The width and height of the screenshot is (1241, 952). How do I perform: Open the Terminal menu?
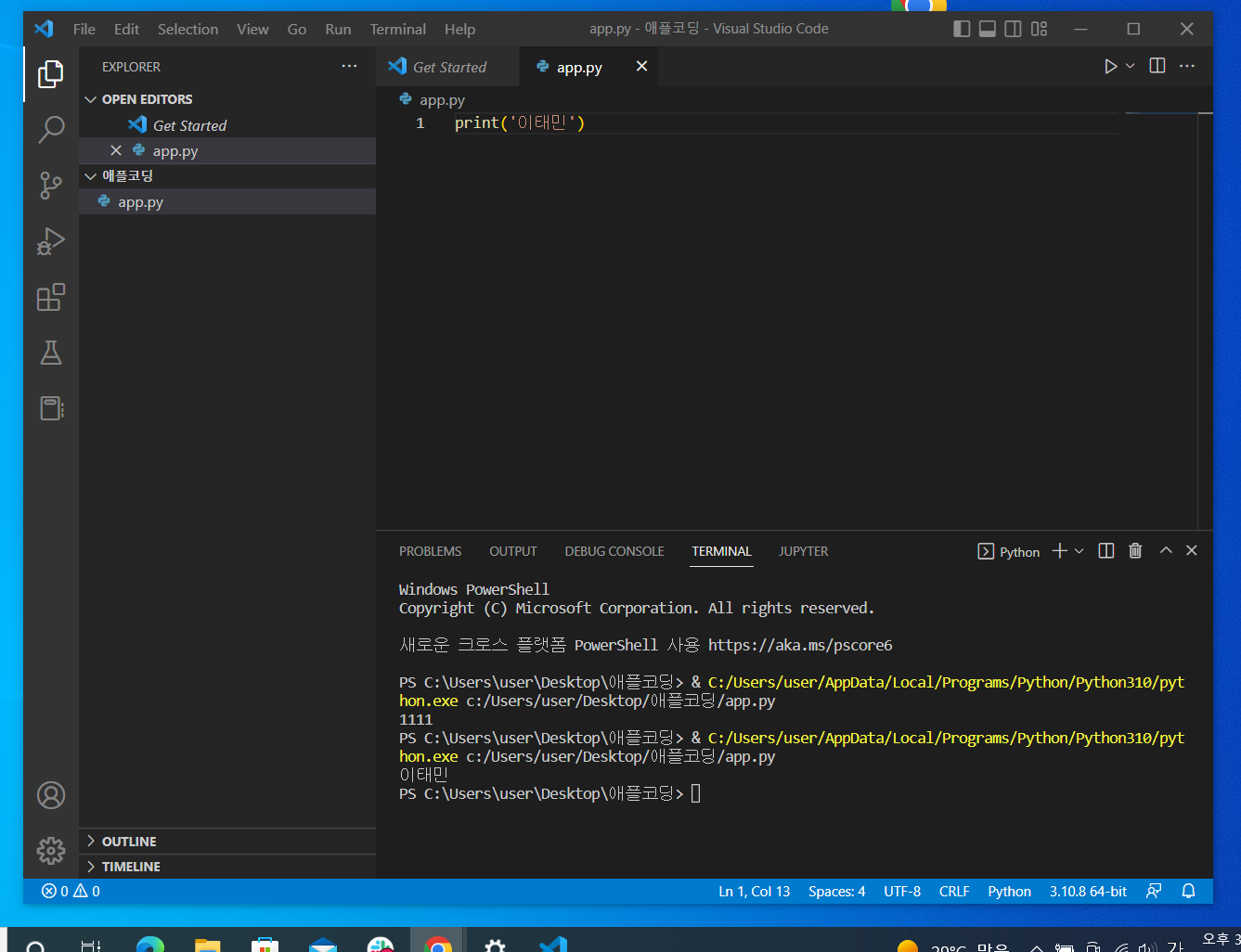coord(398,29)
